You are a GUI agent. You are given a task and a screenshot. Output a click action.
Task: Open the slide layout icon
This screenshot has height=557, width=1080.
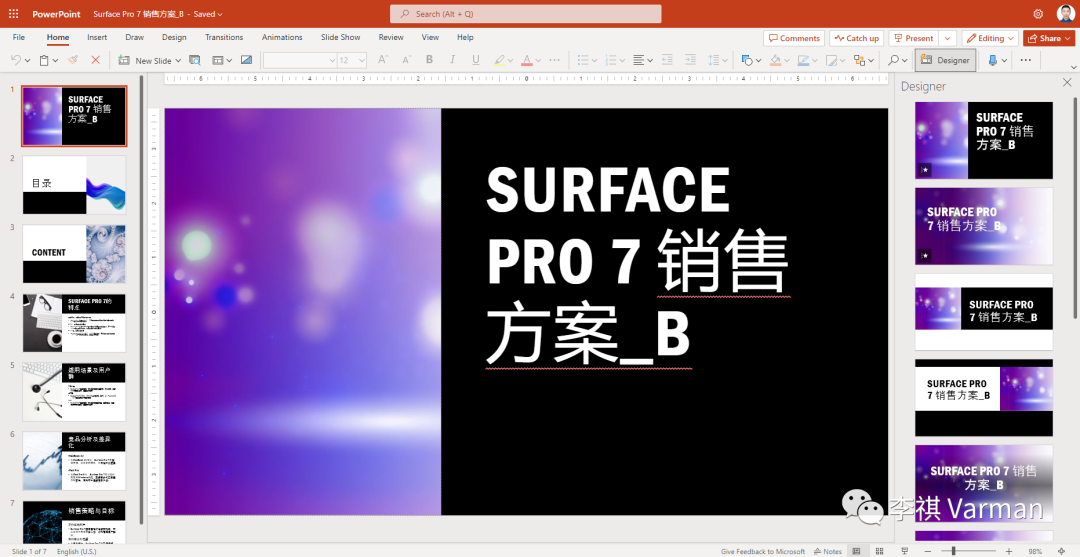click(x=218, y=61)
